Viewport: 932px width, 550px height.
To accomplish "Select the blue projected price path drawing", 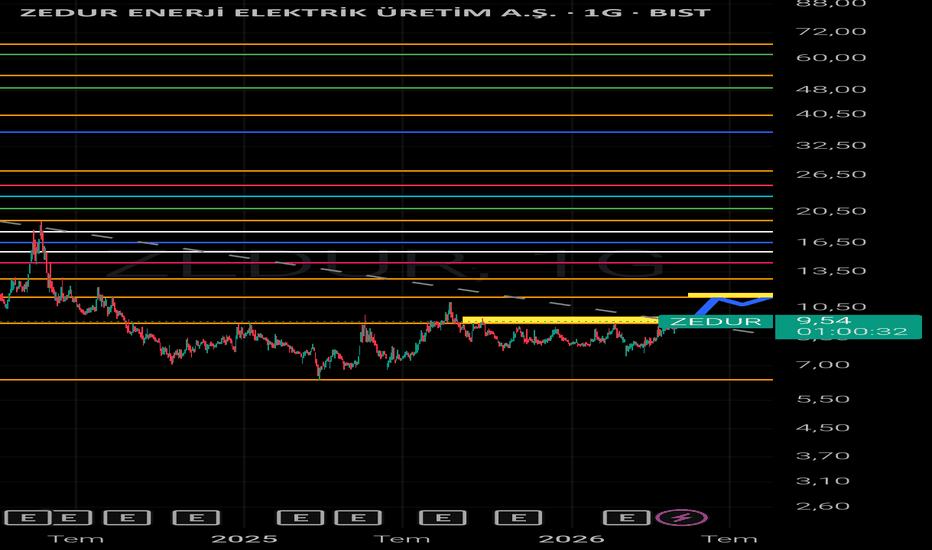I will click(x=734, y=306).
